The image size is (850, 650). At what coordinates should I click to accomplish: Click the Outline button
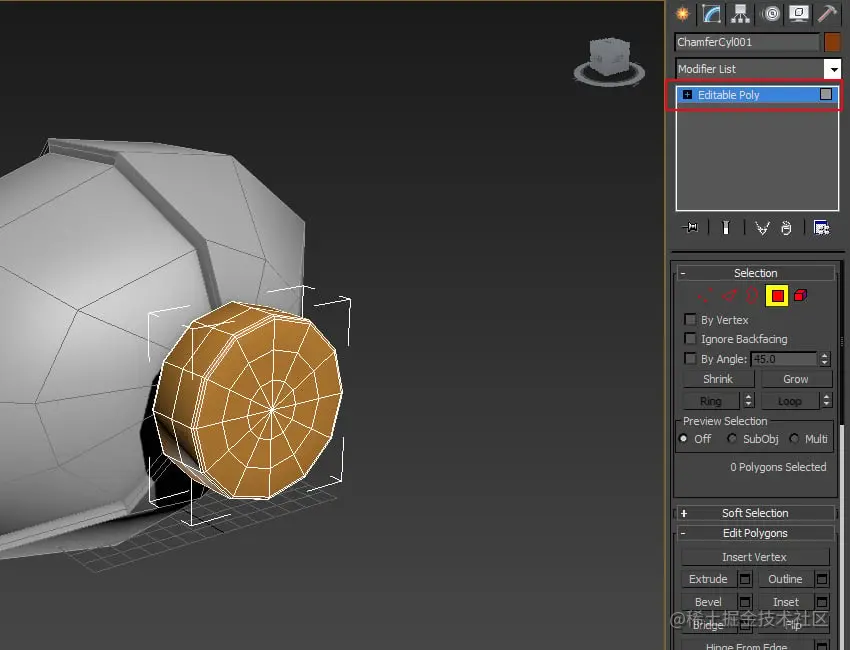tap(785, 579)
